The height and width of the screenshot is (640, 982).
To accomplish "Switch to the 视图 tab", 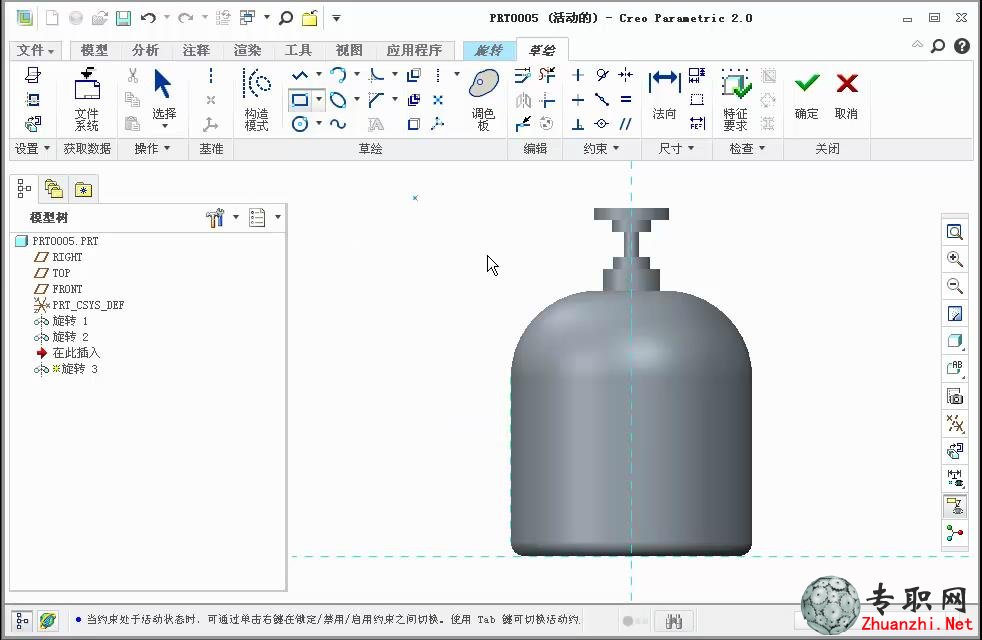I will [x=349, y=50].
